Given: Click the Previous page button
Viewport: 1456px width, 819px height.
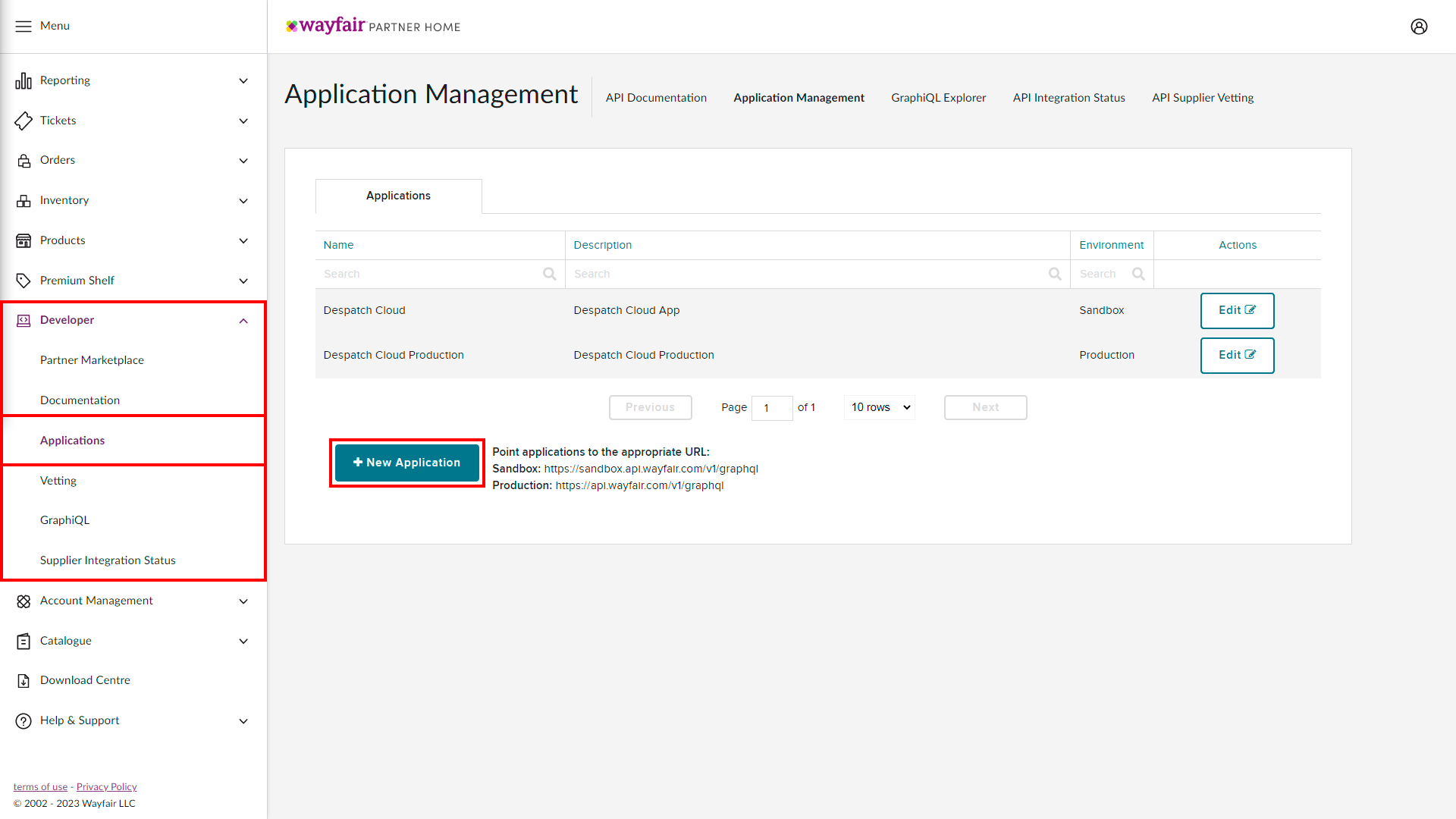Looking at the screenshot, I should [650, 408].
